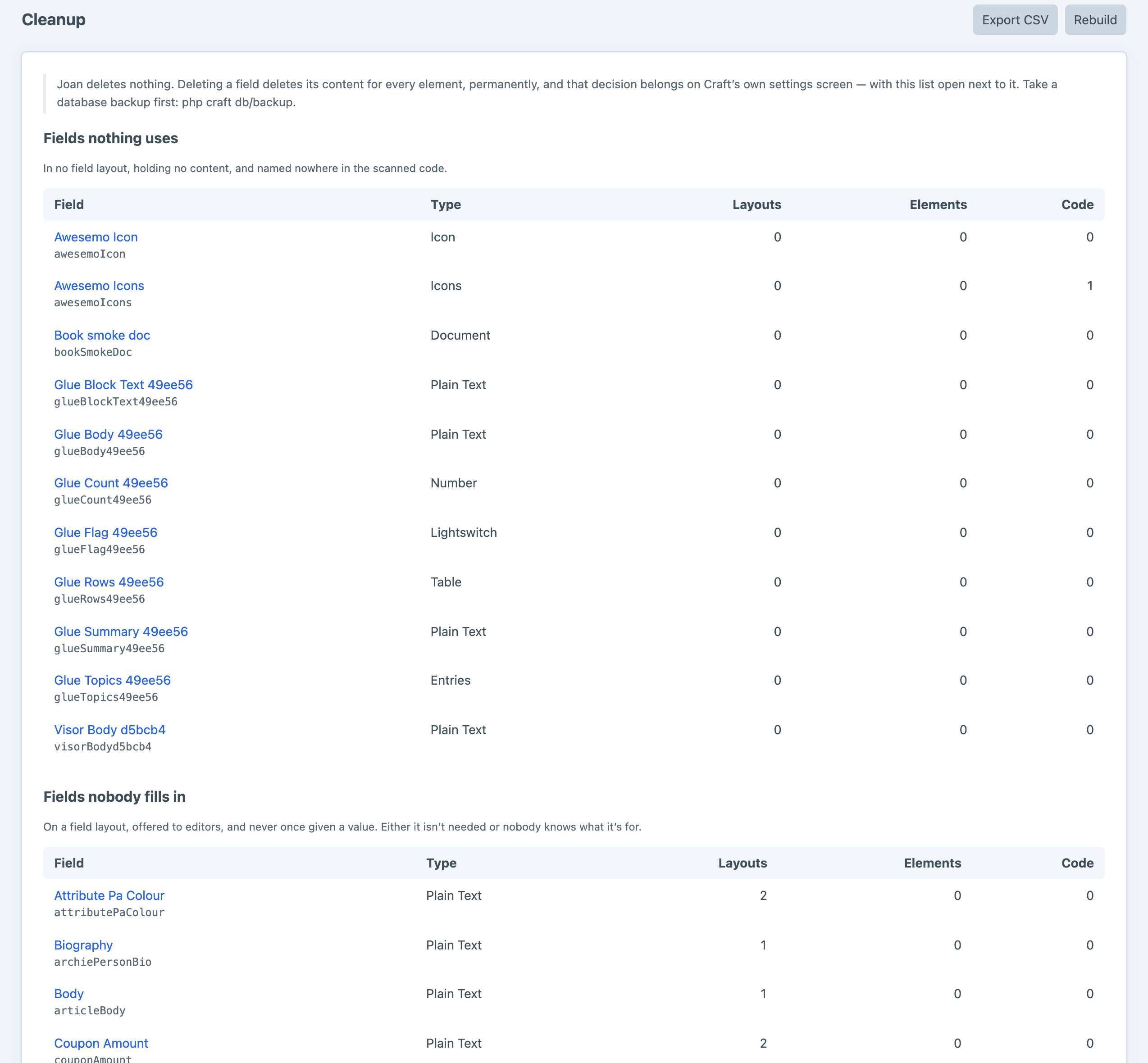Open Glue Flag 49ee56 field link
Viewport: 1148px width, 1063px height.
(105, 533)
